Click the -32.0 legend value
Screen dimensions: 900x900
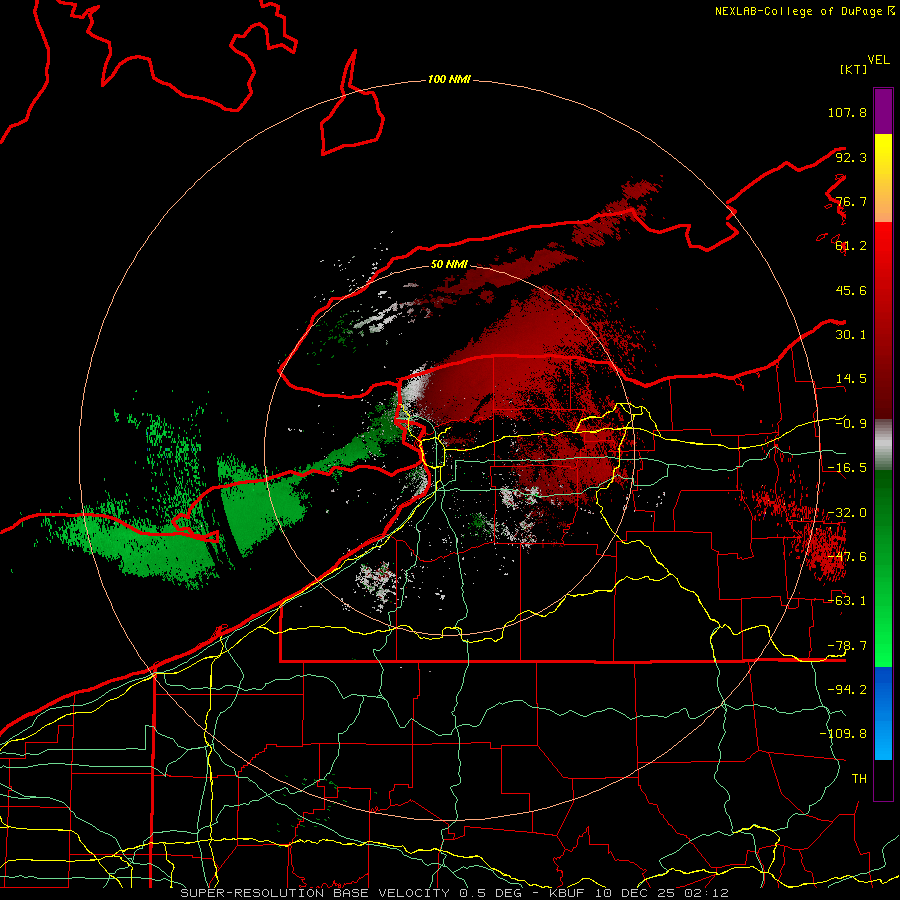click(x=847, y=513)
